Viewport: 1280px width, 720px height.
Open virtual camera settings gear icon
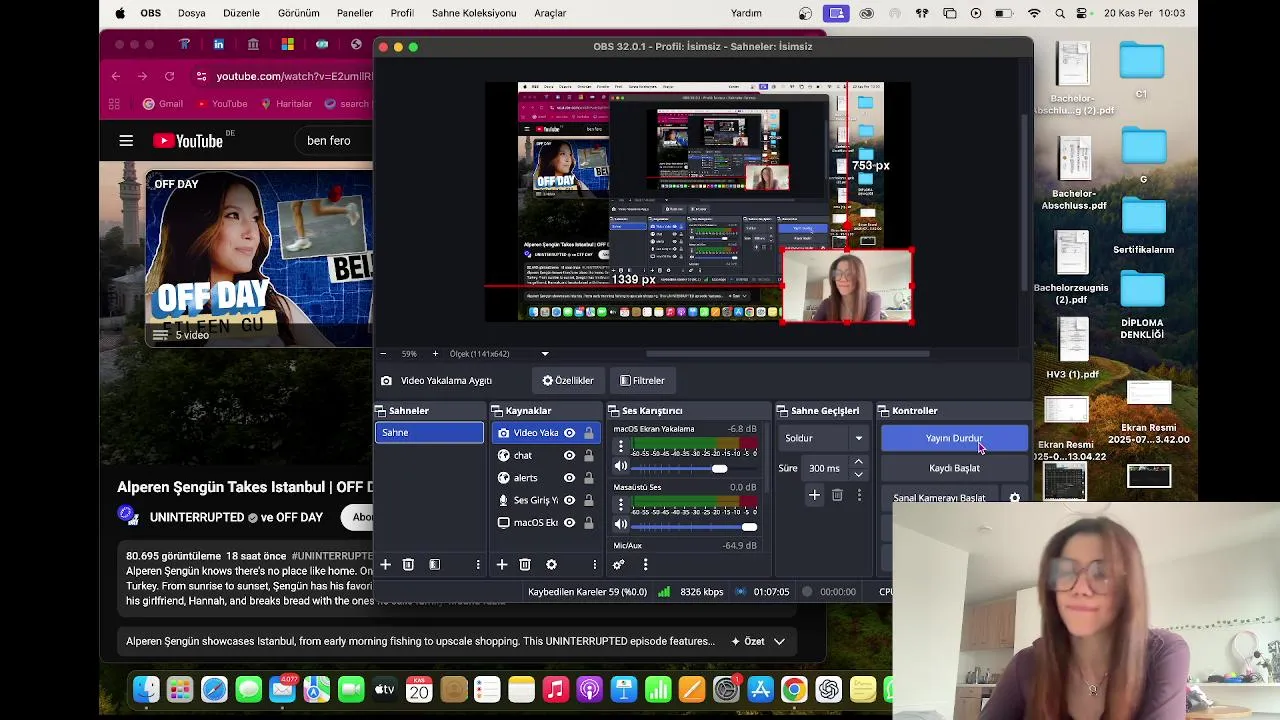(1014, 498)
